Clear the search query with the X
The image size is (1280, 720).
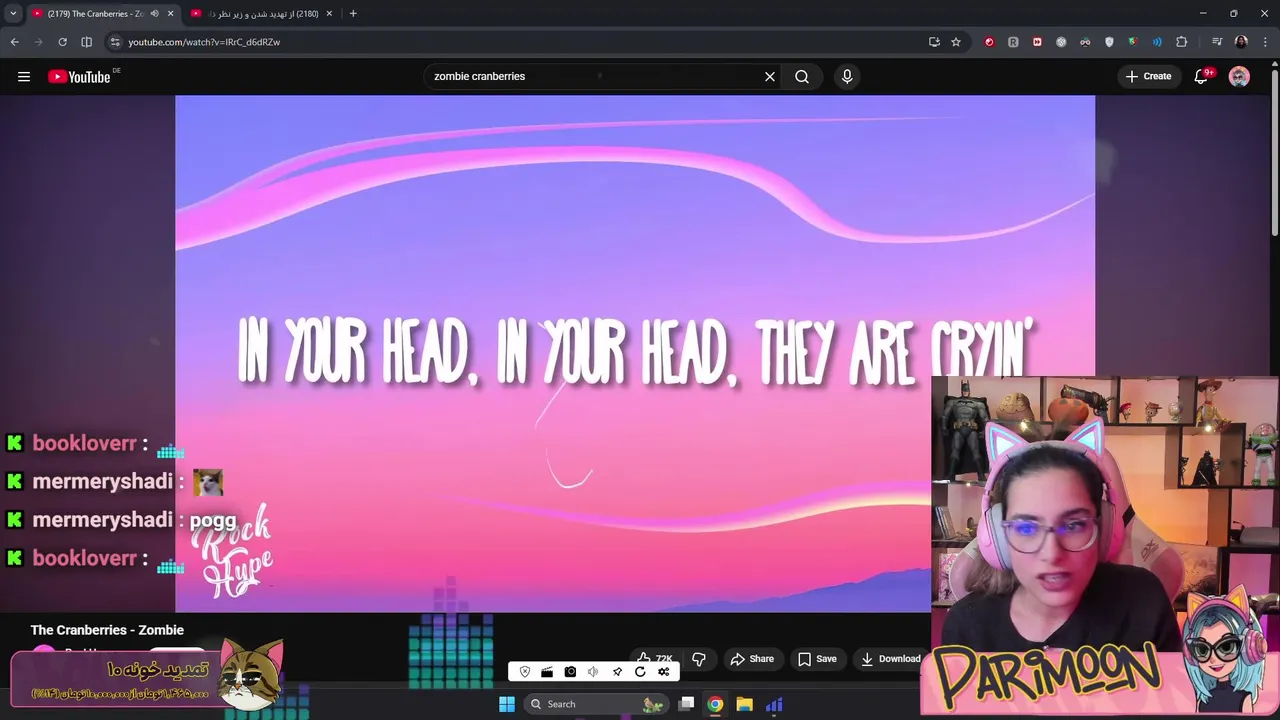point(770,76)
